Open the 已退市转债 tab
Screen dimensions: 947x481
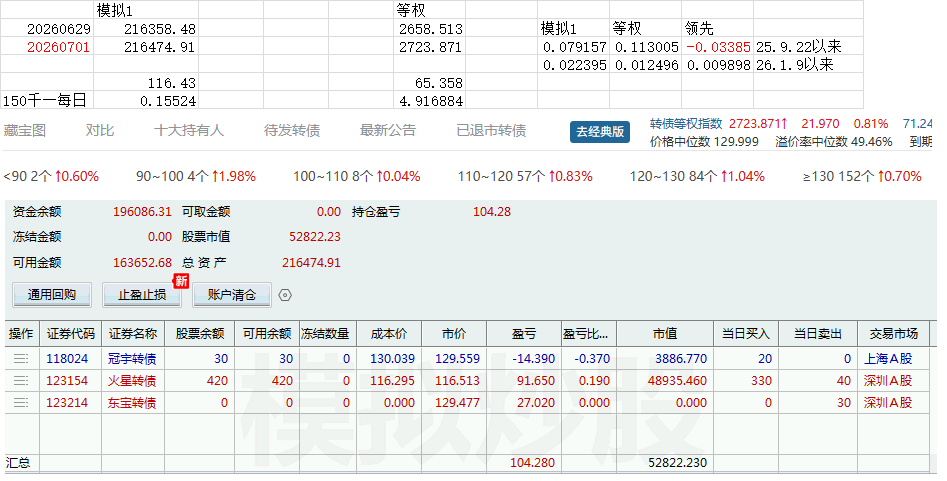[491, 130]
